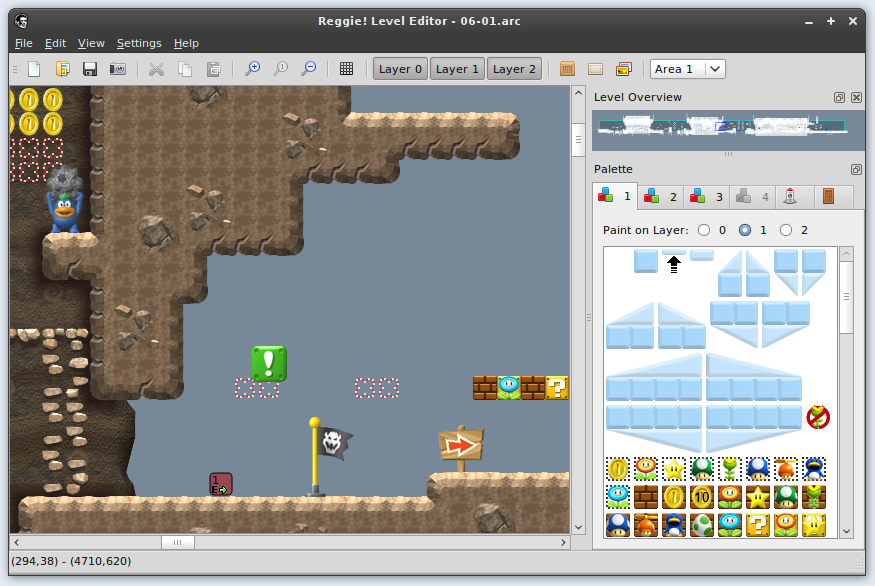Switch to palette tileset tab 2
Screen dimensions: 875x586
pyautogui.click(x=660, y=196)
